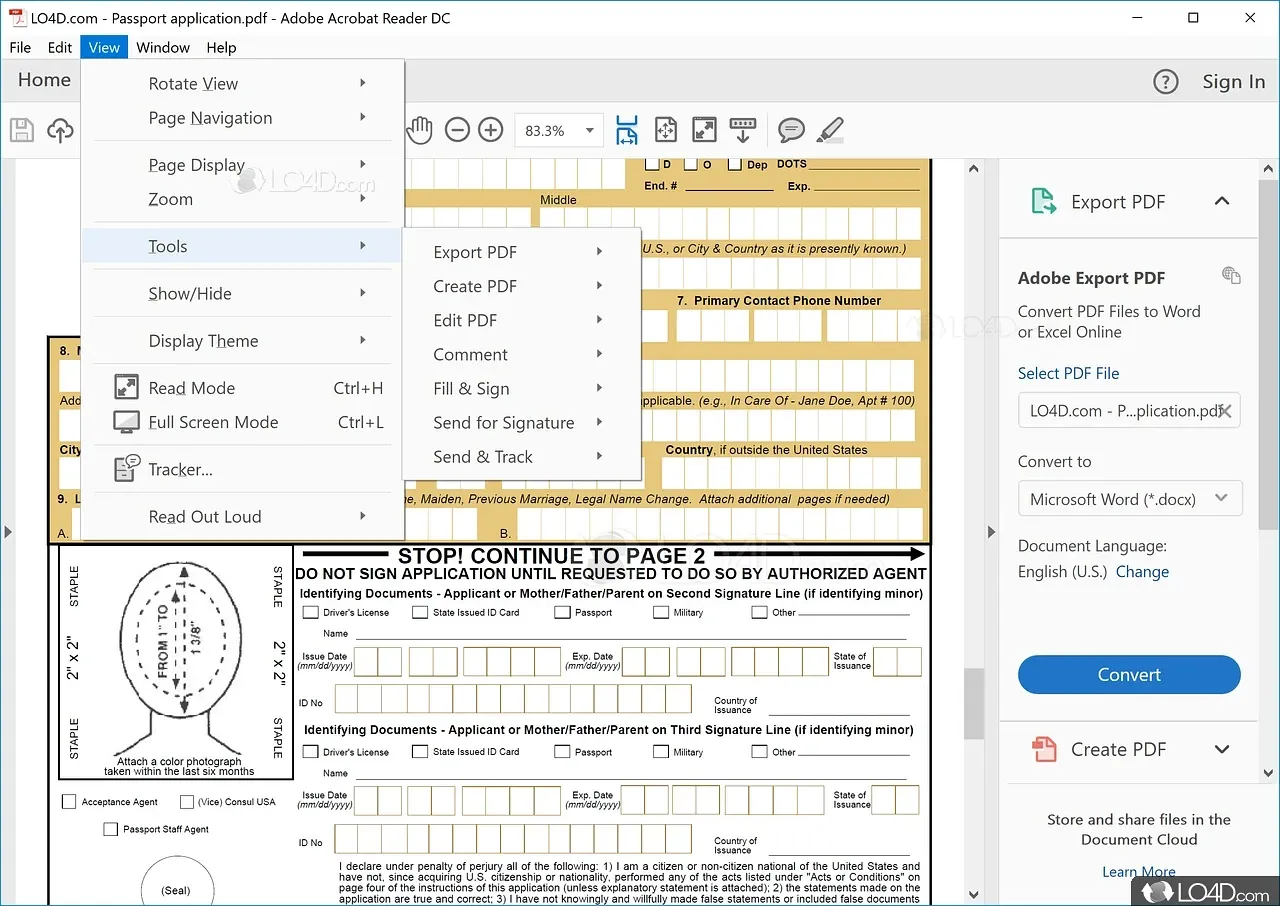The height and width of the screenshot is (906, 1280).
Task: Check the first Other checkbox
Action: coord(760,612)
